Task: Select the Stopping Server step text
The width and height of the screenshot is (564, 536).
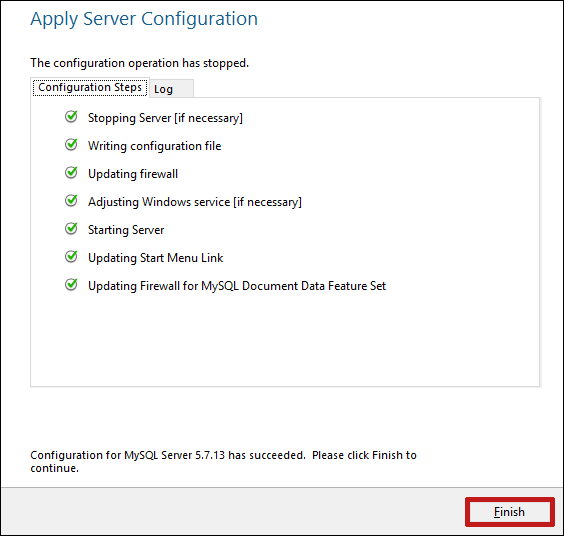Action: [x=165, y=118]
